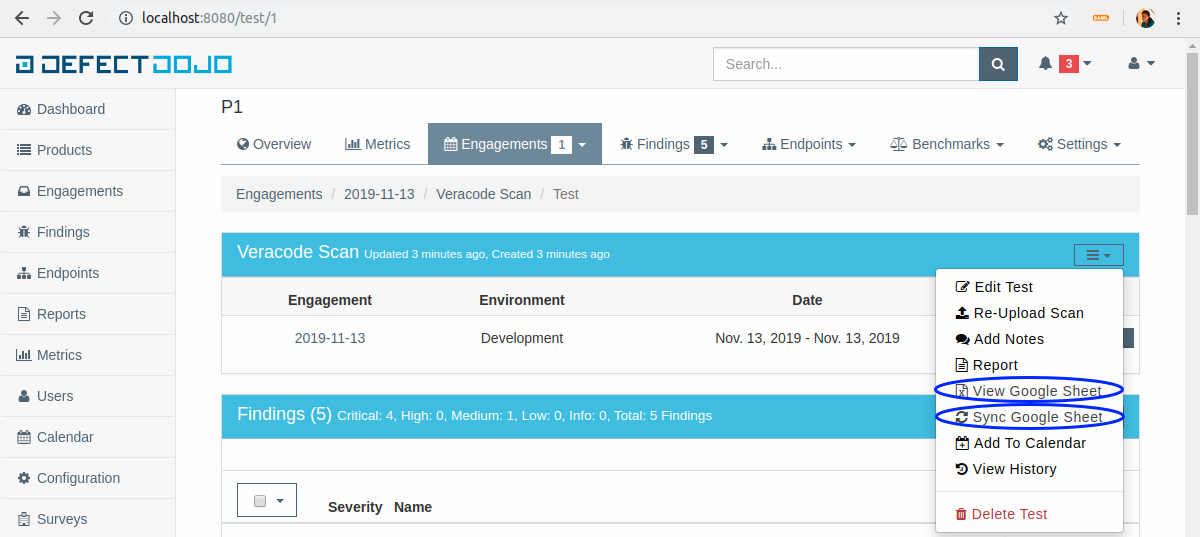Click the search magnifier button
The width and height of the screenshot is (1200, 537).
[997, 64]
